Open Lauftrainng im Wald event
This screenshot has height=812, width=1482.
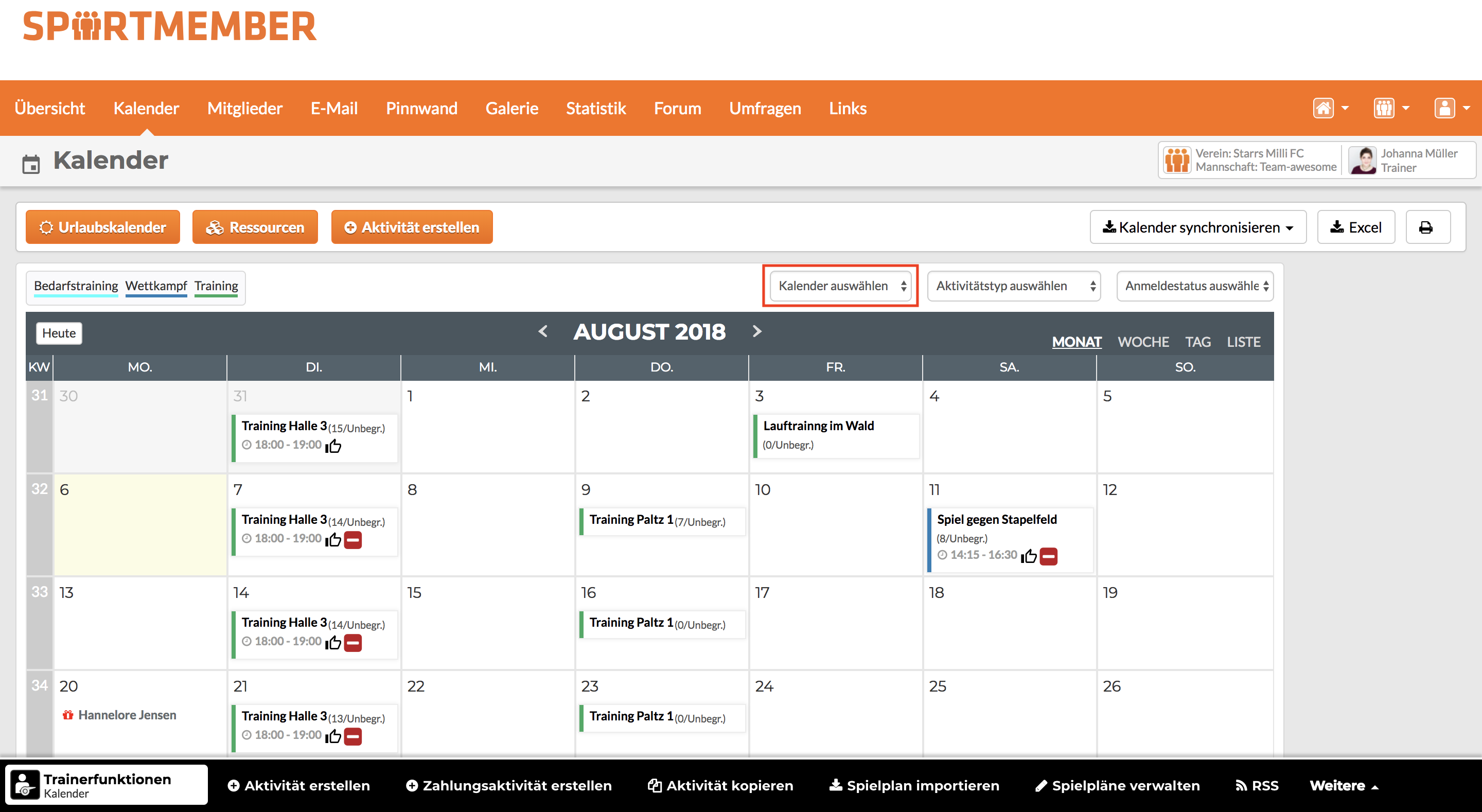coord(836,436)
